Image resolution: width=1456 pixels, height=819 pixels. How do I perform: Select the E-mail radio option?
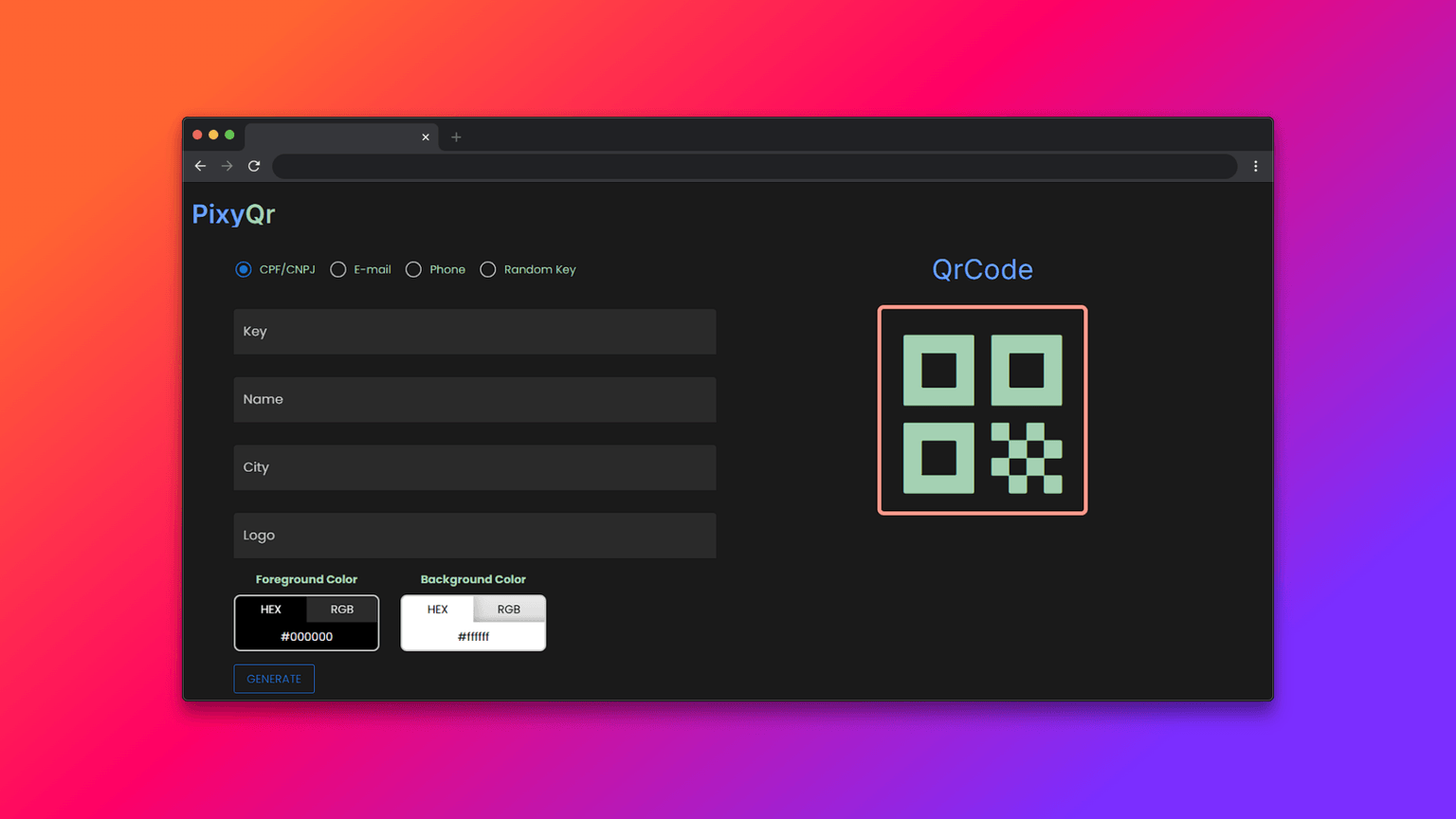pos(338,269)
